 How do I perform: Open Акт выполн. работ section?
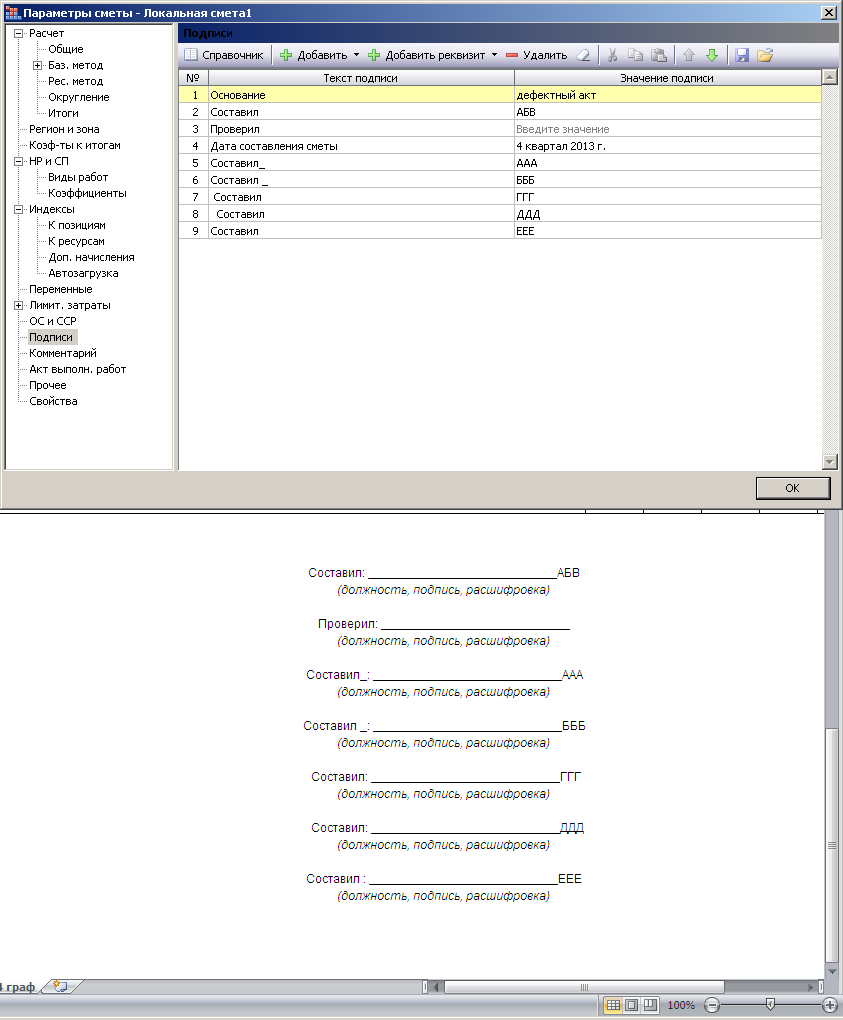[77, 369]
